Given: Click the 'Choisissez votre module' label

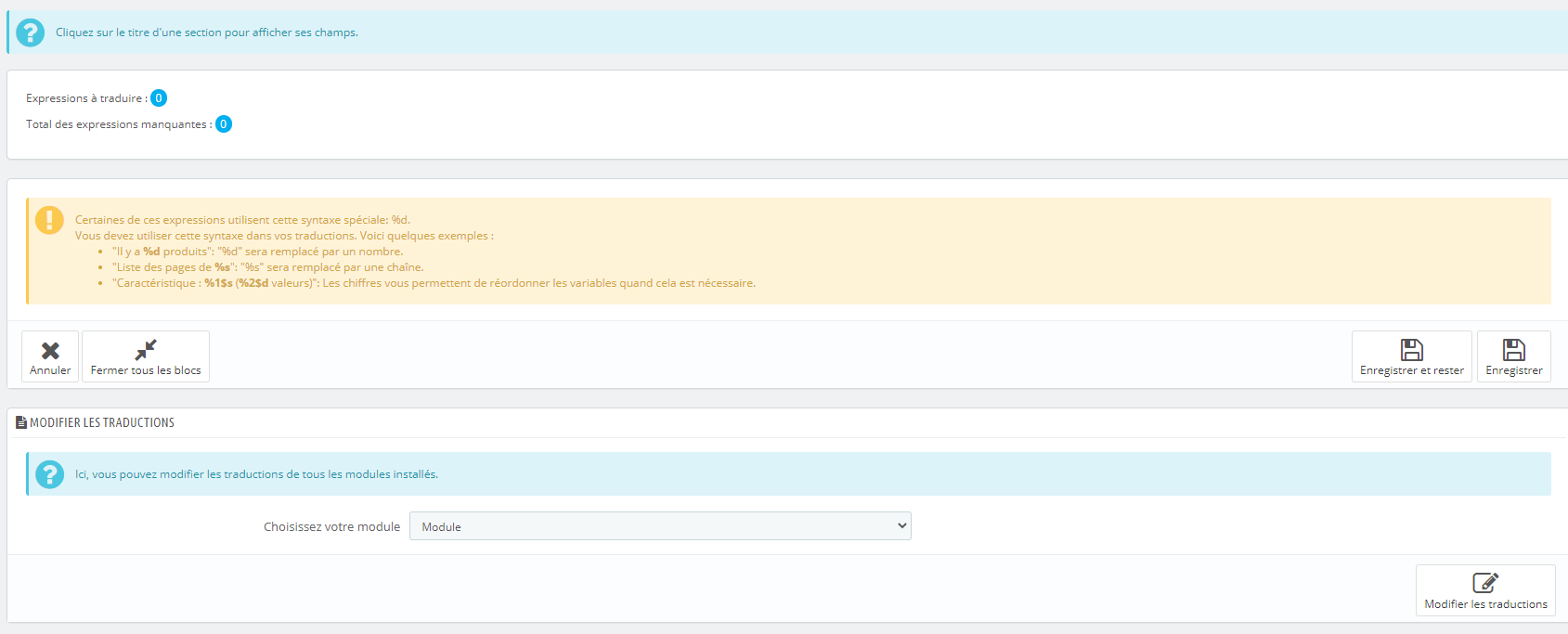Looking at the screenshot, I should [331, 526].
